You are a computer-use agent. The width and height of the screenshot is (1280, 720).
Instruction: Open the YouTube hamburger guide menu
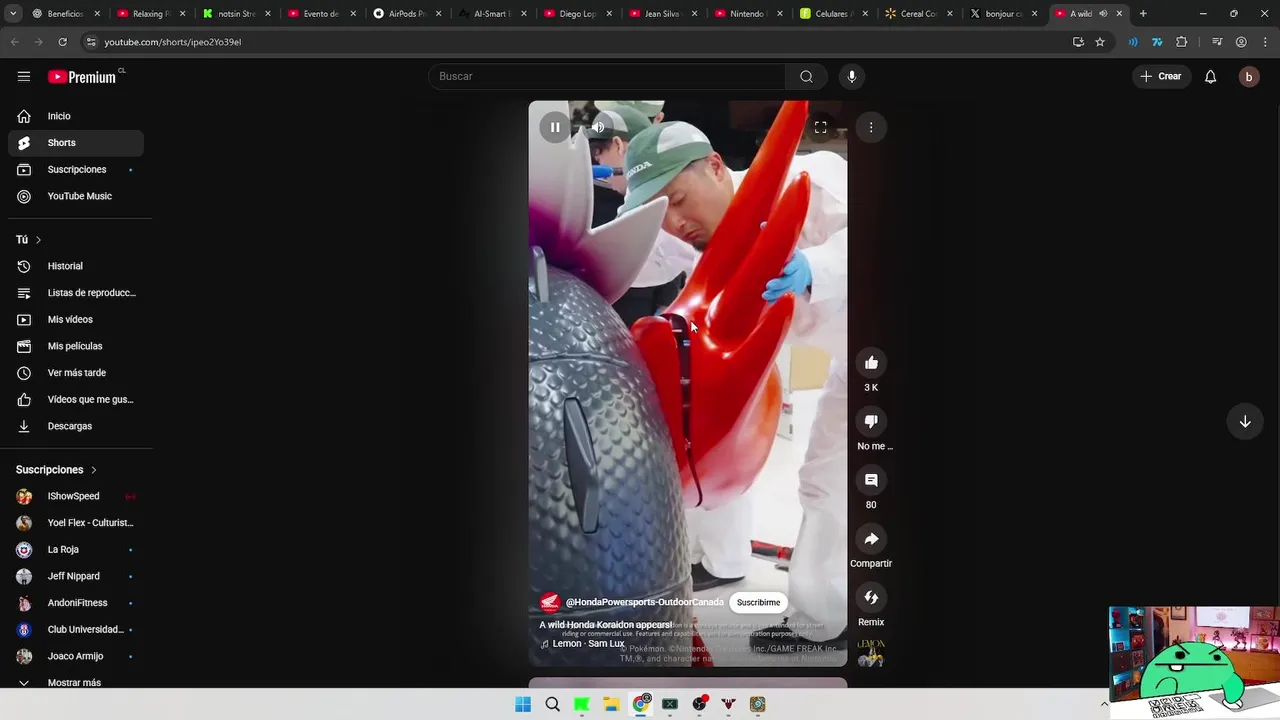coord(24,76)
